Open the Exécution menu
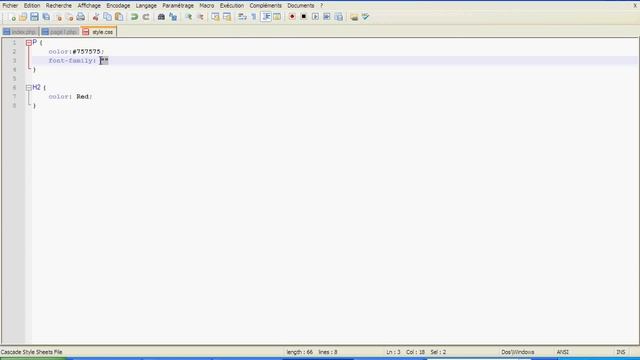This screenshot has width=640, height=360. pyautogui.click(x=231, y=6)
